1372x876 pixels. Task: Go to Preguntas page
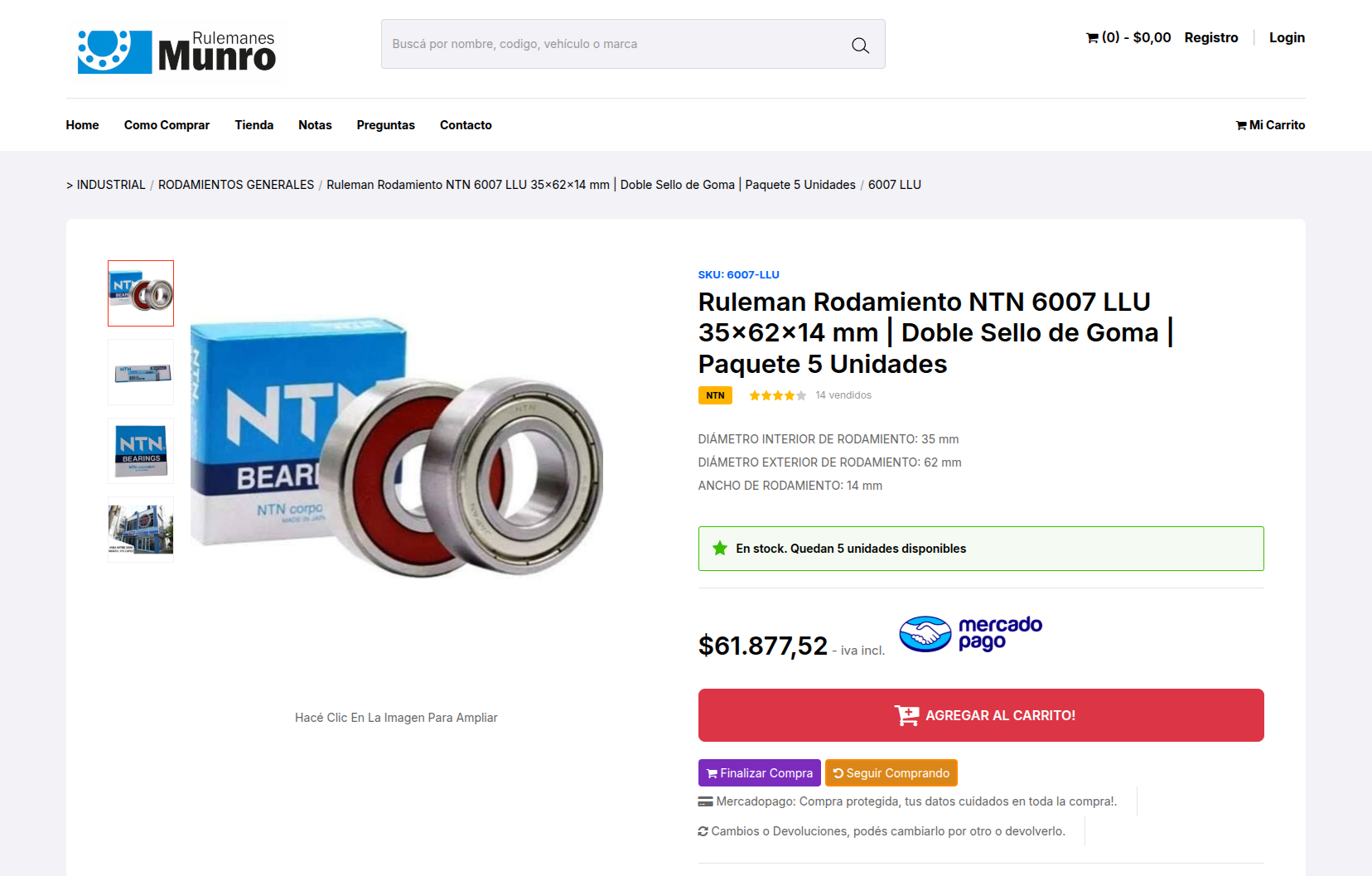385,125
